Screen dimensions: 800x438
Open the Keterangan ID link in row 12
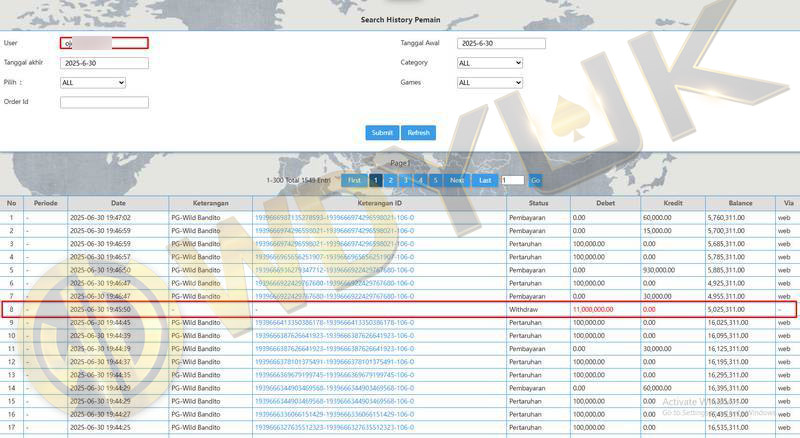[335, 362]
